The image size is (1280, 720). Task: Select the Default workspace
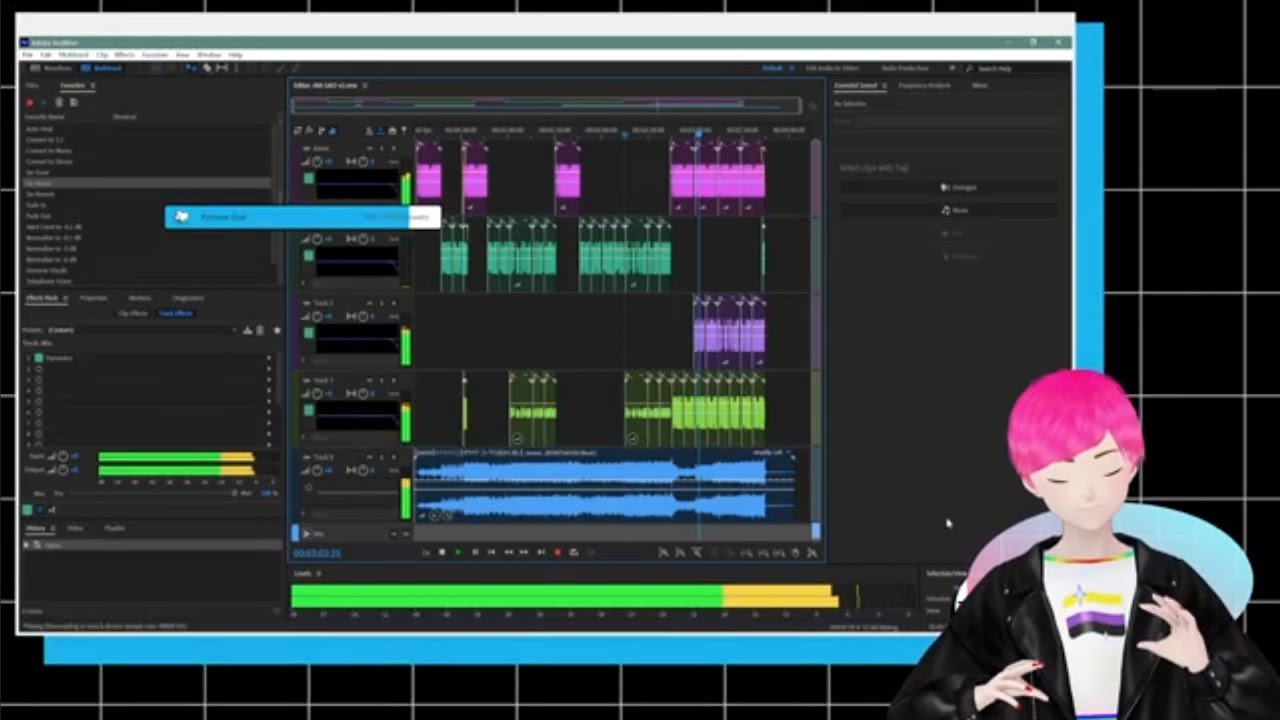point(772,68)
